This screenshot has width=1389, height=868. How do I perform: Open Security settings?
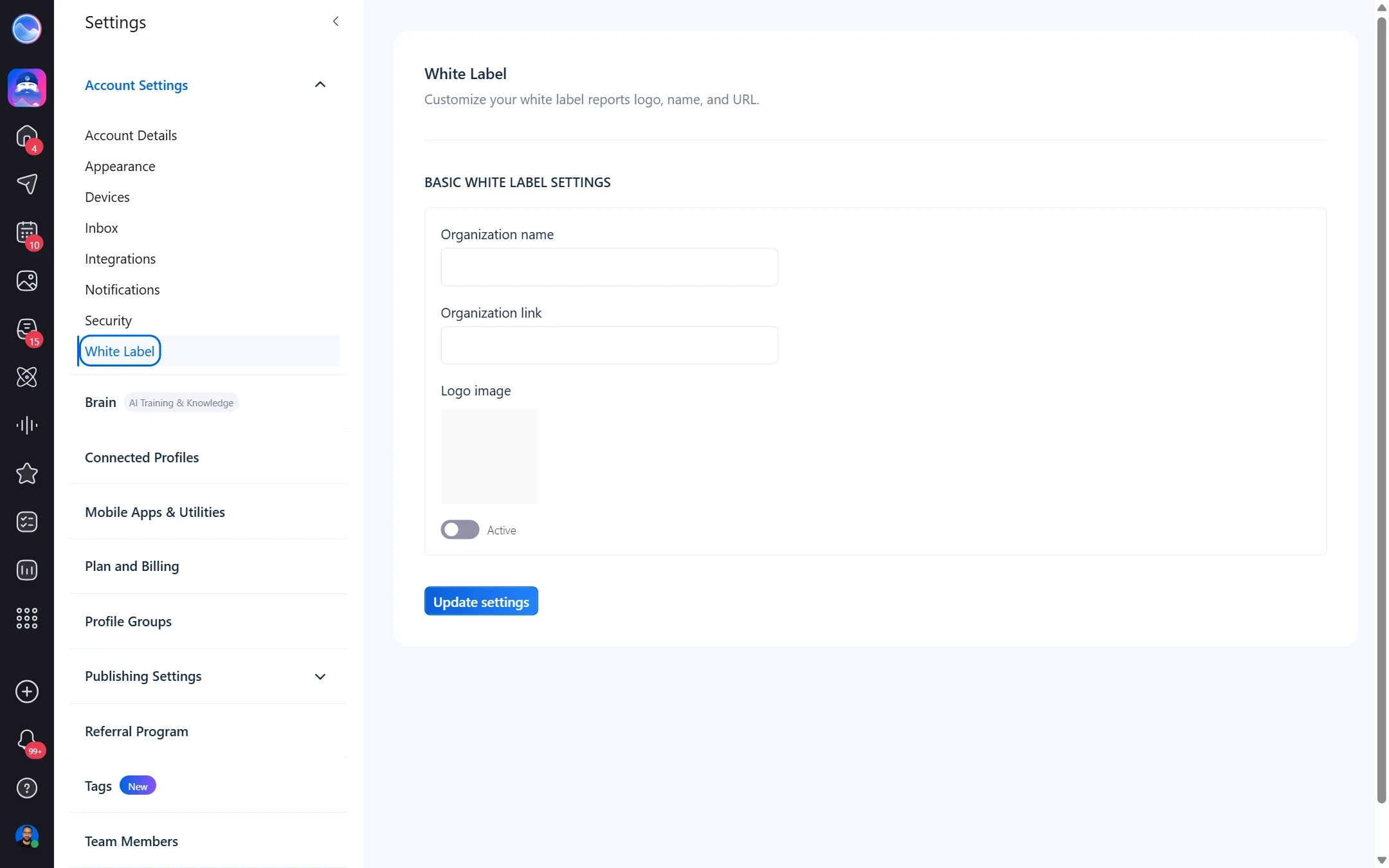[108, 321]
